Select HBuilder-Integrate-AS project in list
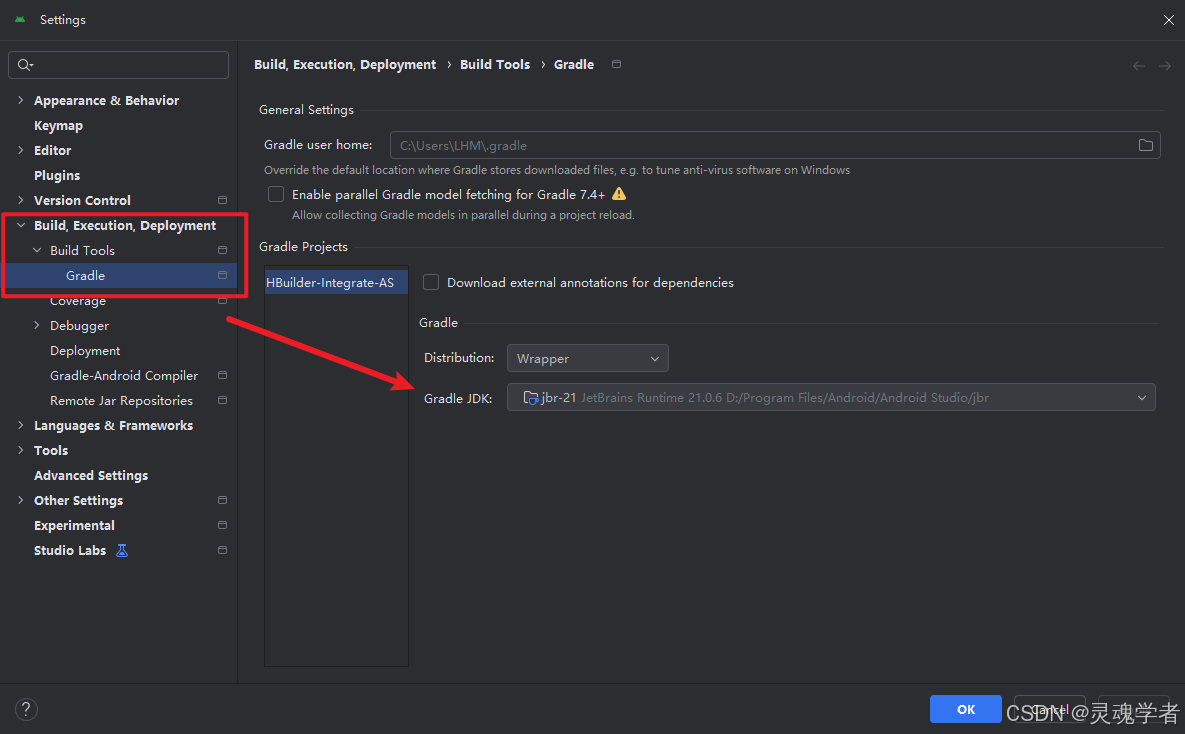This screenshot has height=734, width=1185. (x=336, y=283)
